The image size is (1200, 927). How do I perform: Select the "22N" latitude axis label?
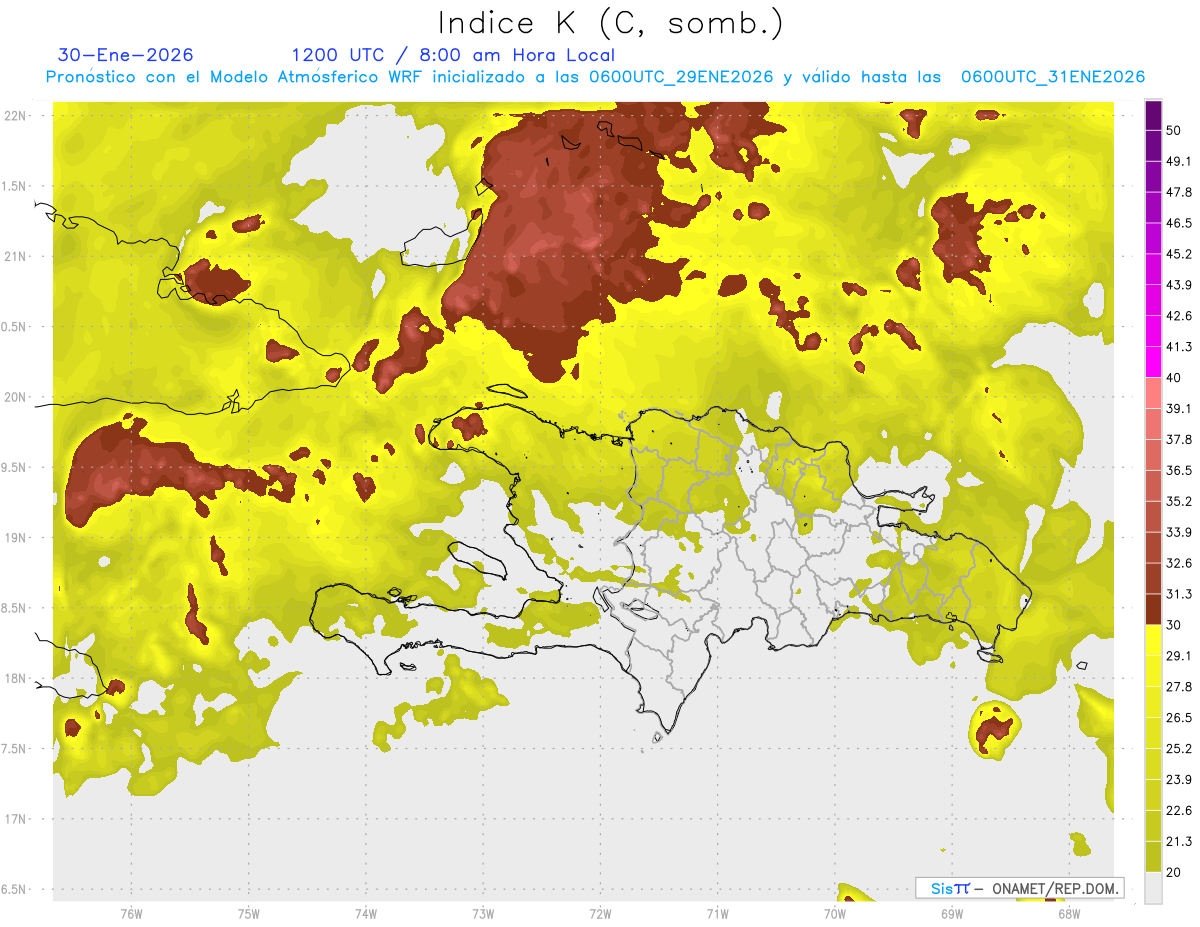tap(17, 116)
